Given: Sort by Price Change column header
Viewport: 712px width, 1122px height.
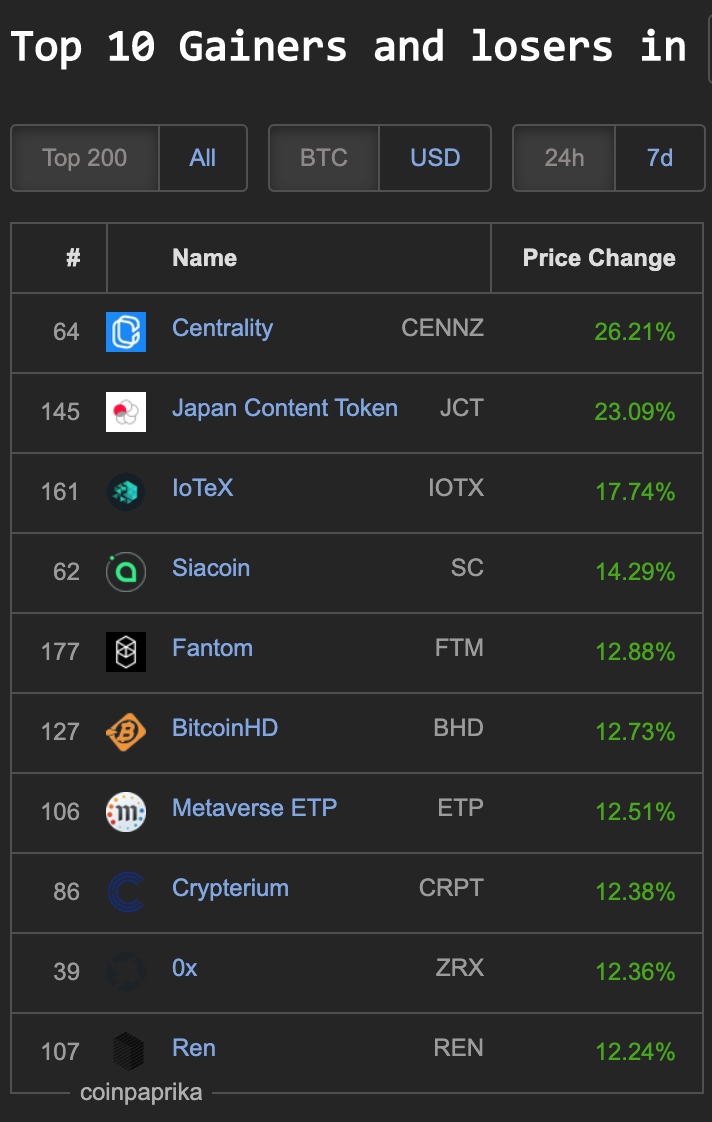Looking at the screenshot, I should 599,258.
